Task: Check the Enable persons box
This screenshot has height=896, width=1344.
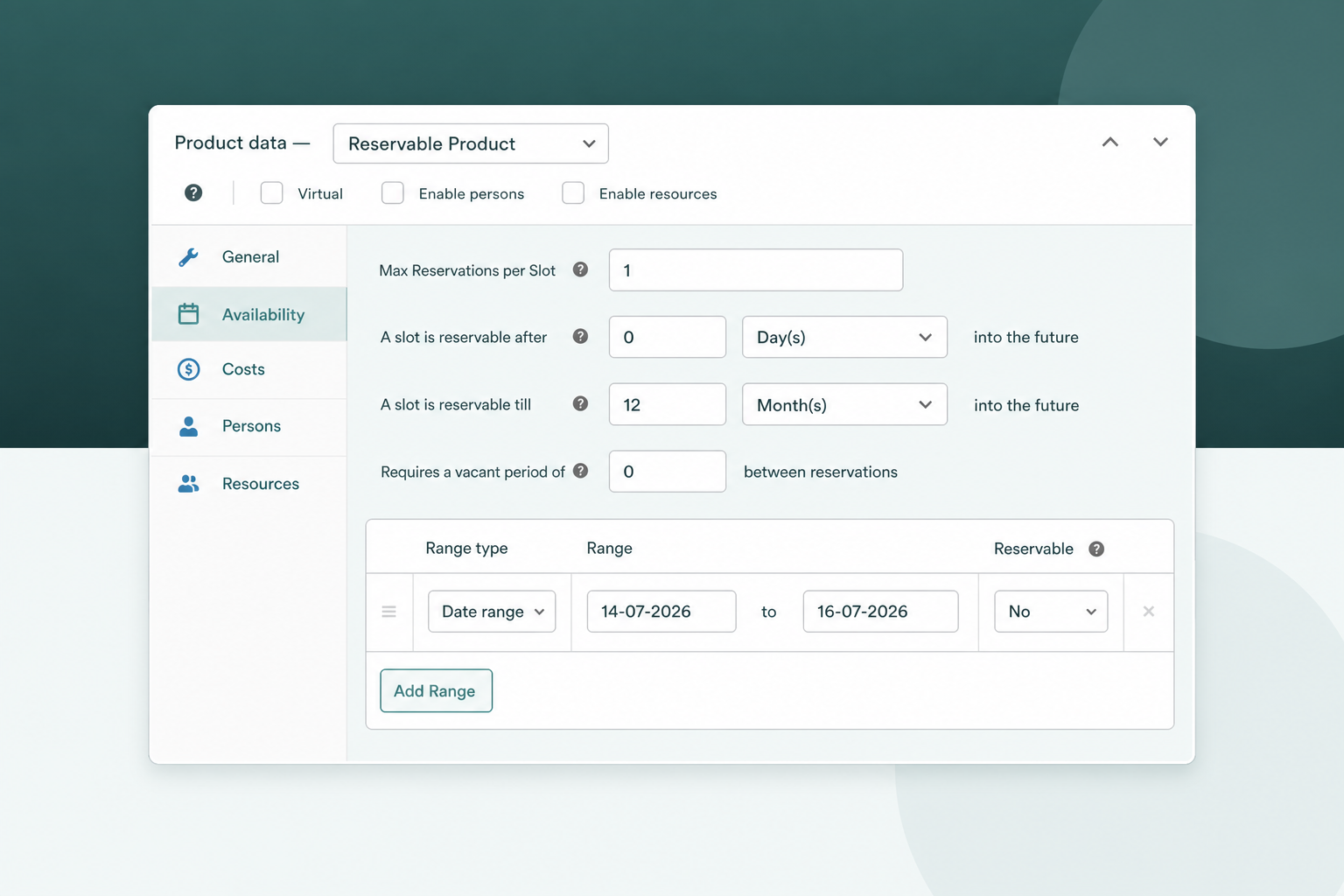Action: pyautogui.click(x=393, y=193)
